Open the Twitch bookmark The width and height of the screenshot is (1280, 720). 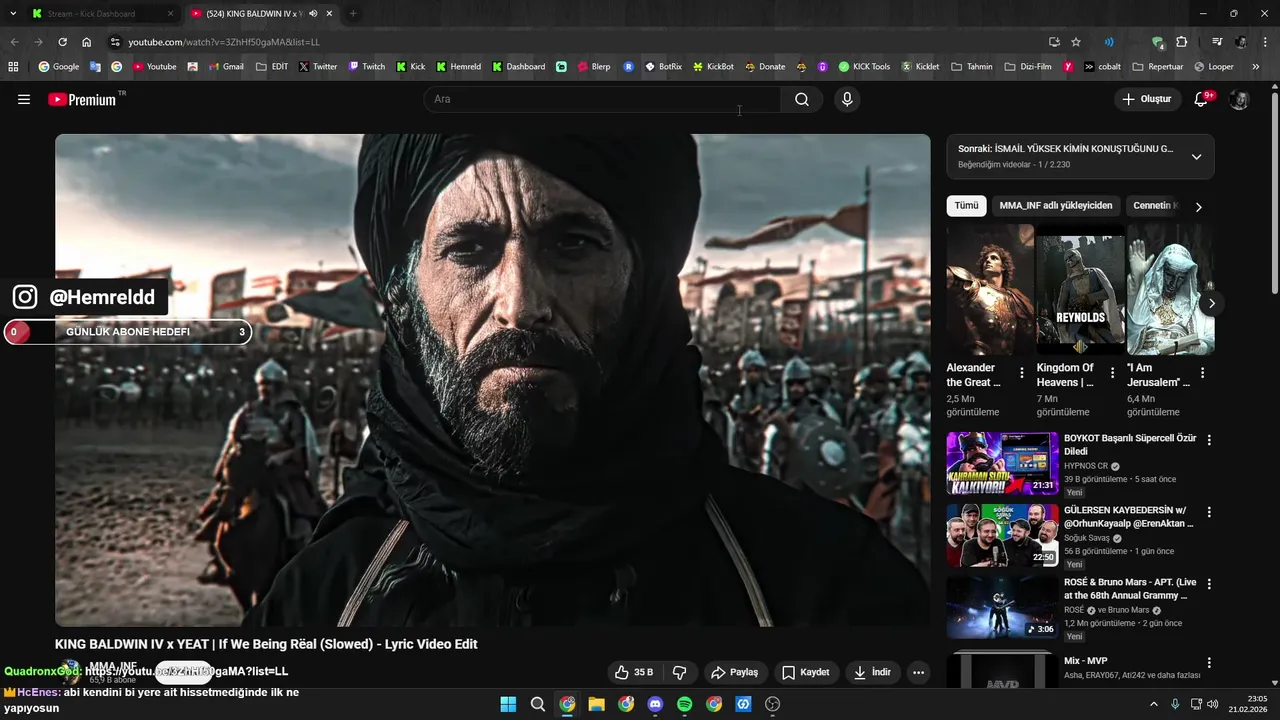click(366, 67)
